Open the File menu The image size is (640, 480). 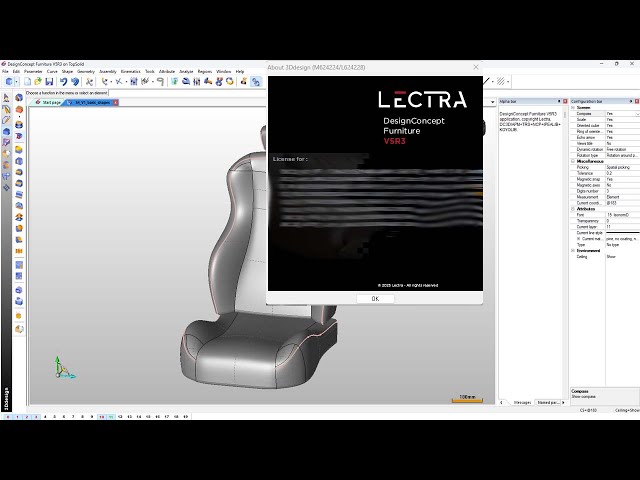(5, 71)
